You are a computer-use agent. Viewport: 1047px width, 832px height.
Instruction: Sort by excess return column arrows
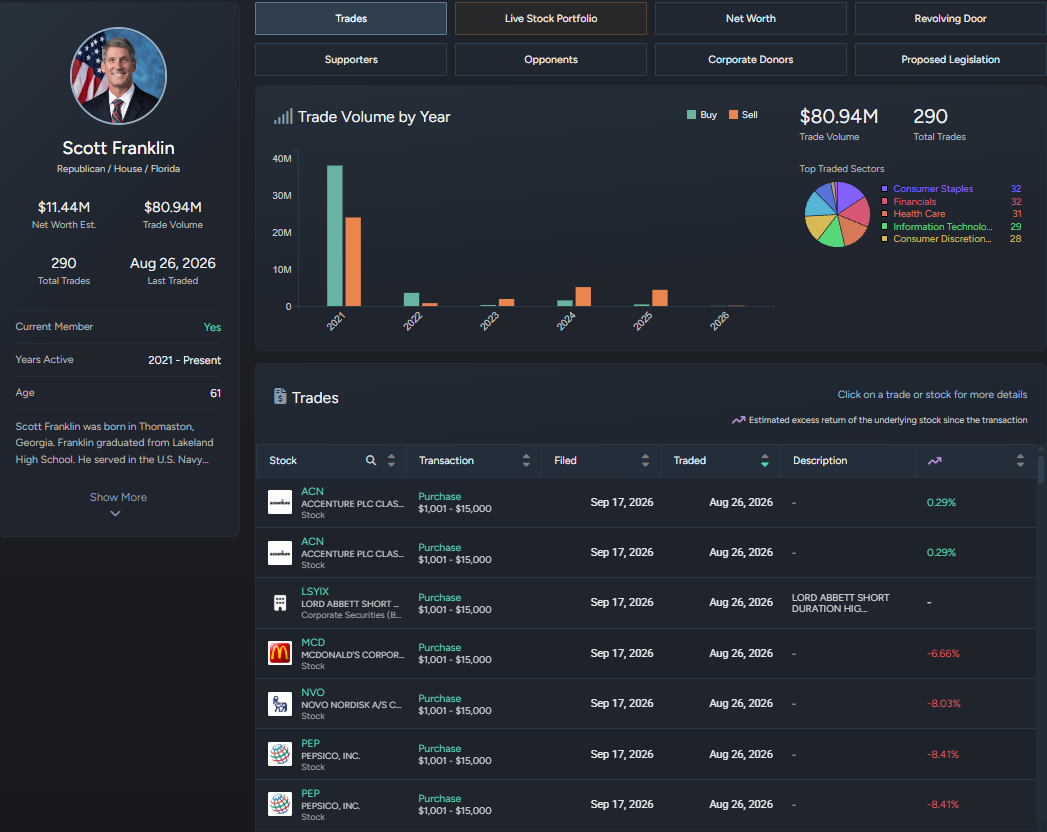[x=1020, y=460]
